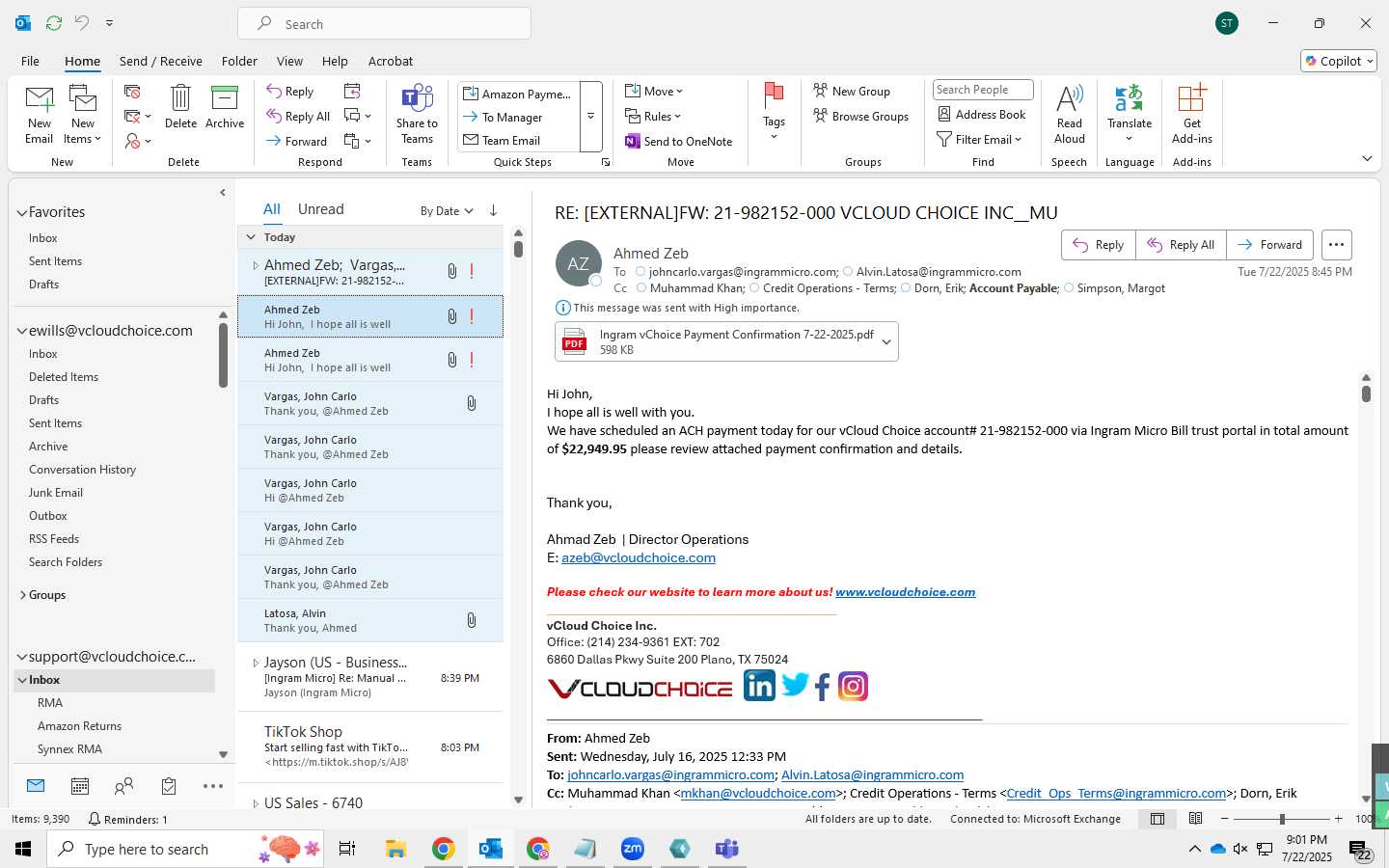Collapse the Today group
This screenshot has width=1389, height=868.
pos(251,237)
